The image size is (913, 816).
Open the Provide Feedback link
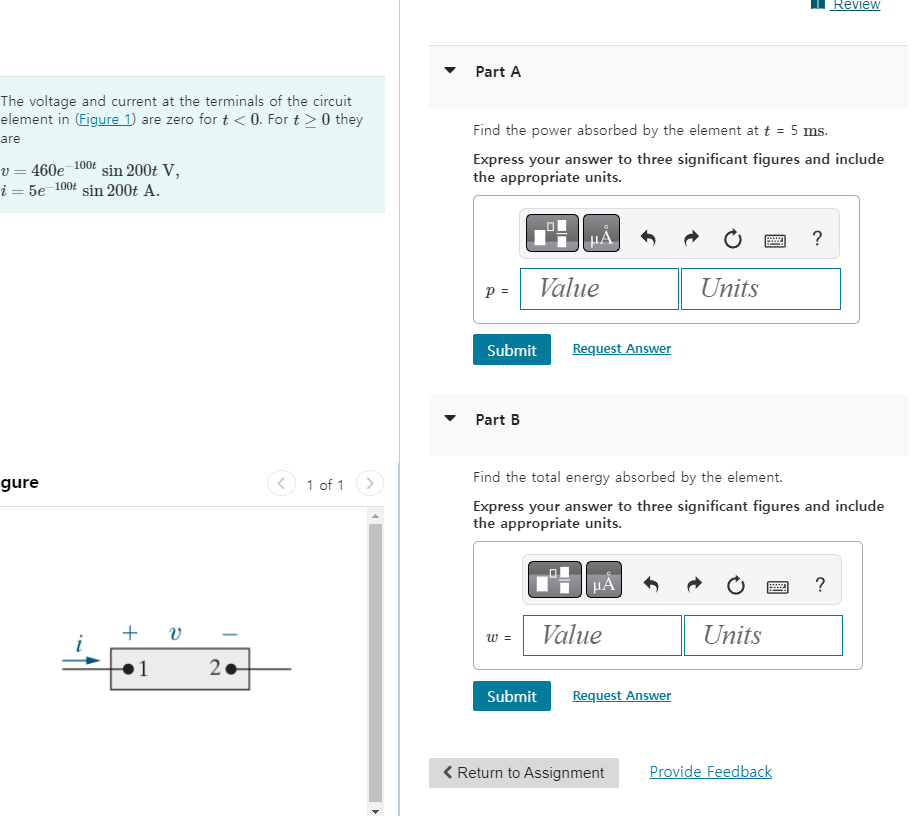coord(710,771)
